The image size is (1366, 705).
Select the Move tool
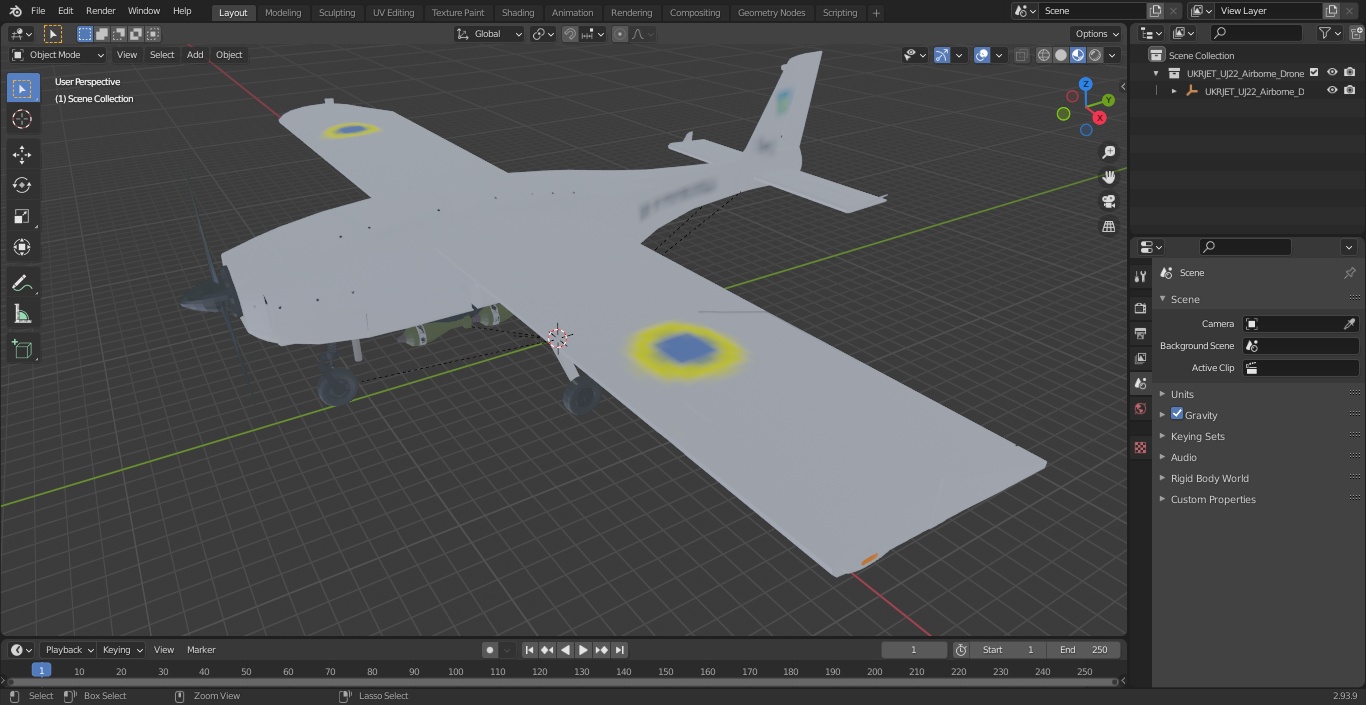click(x=22, y=154)
